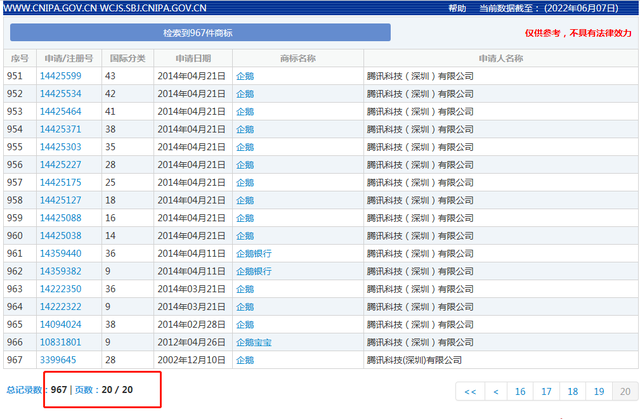The height and width of the screenshot is (419, 640).
Task: Click sequence number 958
Action: [x=15, y=200]
